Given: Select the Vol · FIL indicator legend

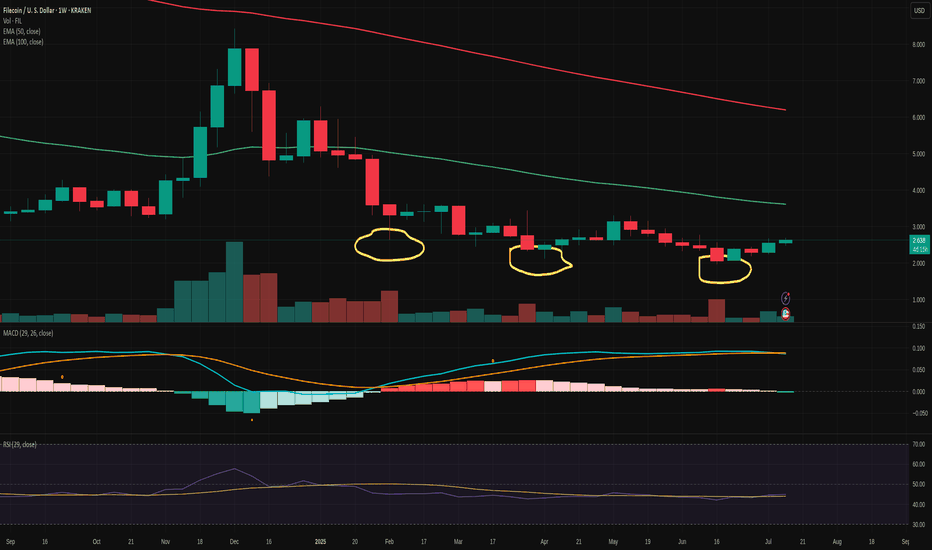Looking at the screenshot, I should click(12, 21).
